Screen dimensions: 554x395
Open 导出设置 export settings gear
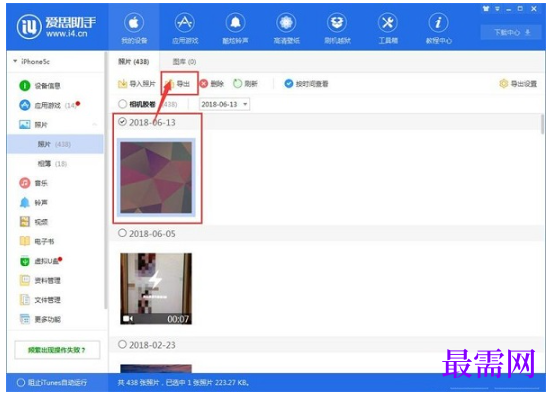(518, 84)
